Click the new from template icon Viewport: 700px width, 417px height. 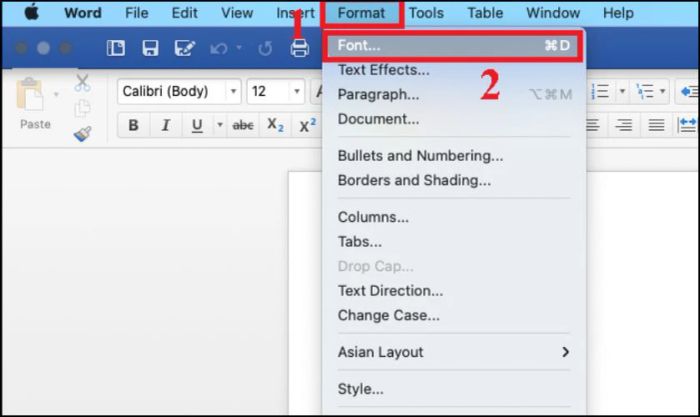[x=116, y=48]
